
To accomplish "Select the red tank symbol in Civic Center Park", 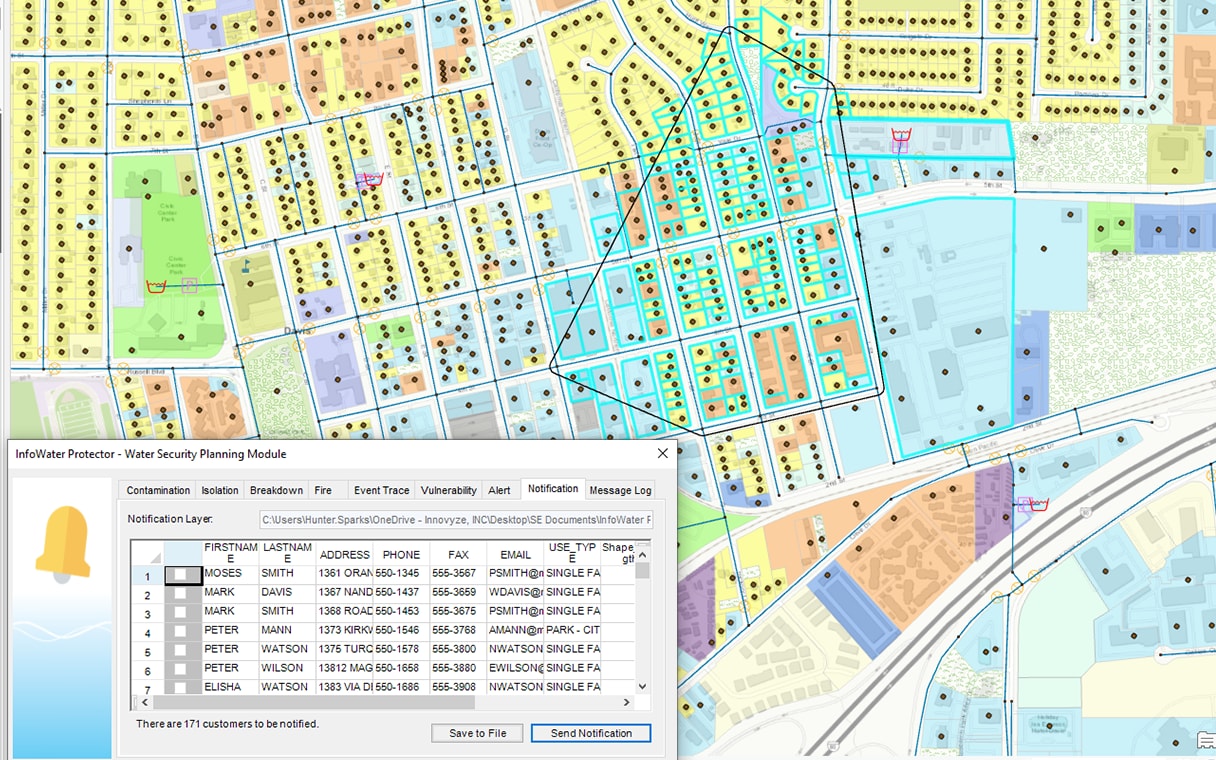I will coord(156,286).
